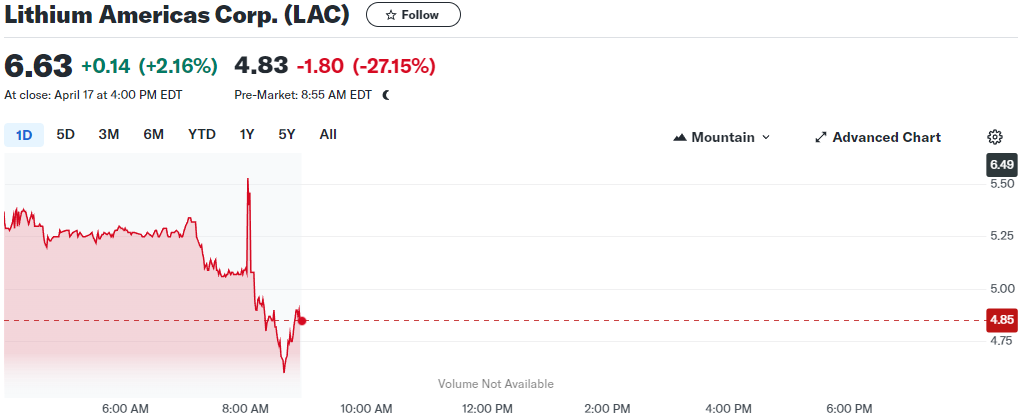
Task: Click the red current-price dot on chart
Action: [302, 320]
